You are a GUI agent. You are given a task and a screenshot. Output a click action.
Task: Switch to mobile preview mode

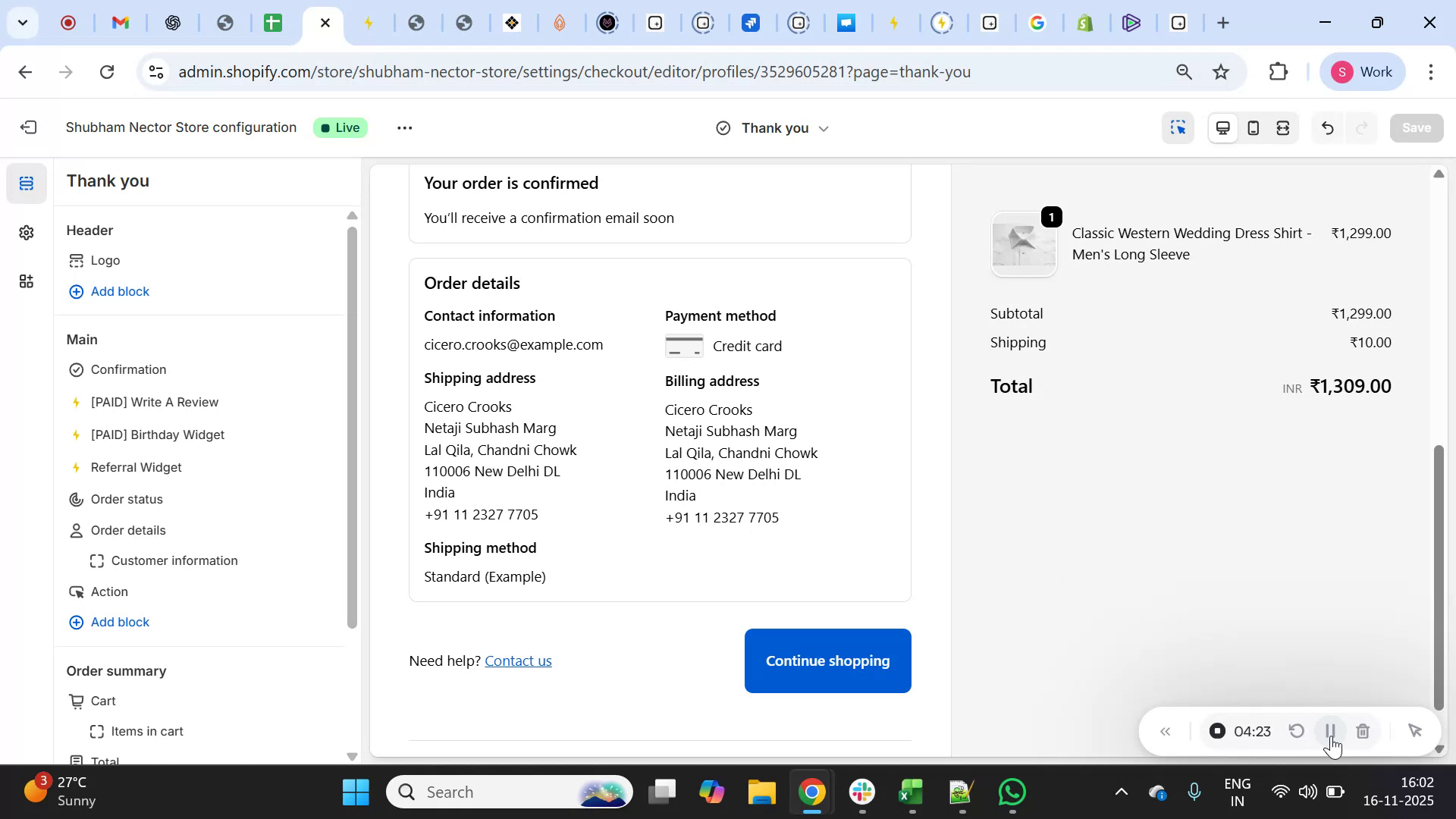tap(1253, 127)
